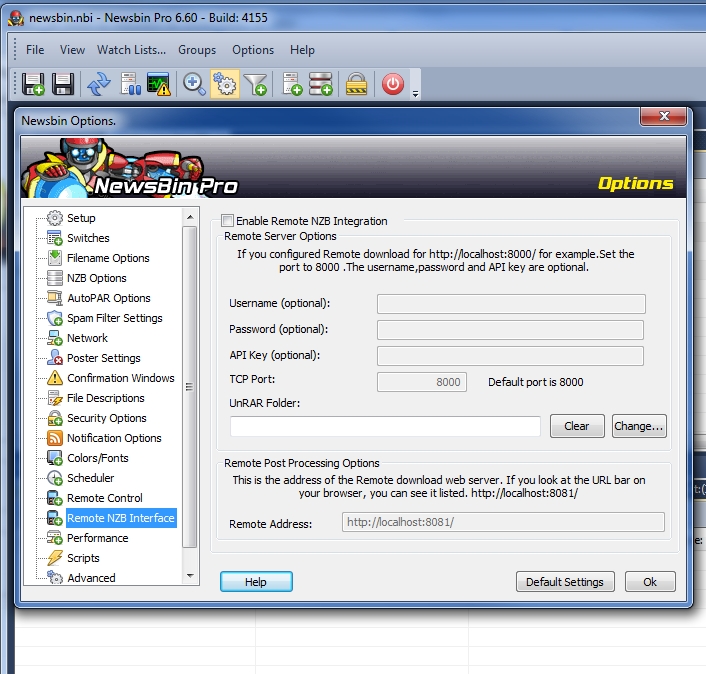Click the red power button icon
Viewport: 706px width, 674px height.
point(393,84)
